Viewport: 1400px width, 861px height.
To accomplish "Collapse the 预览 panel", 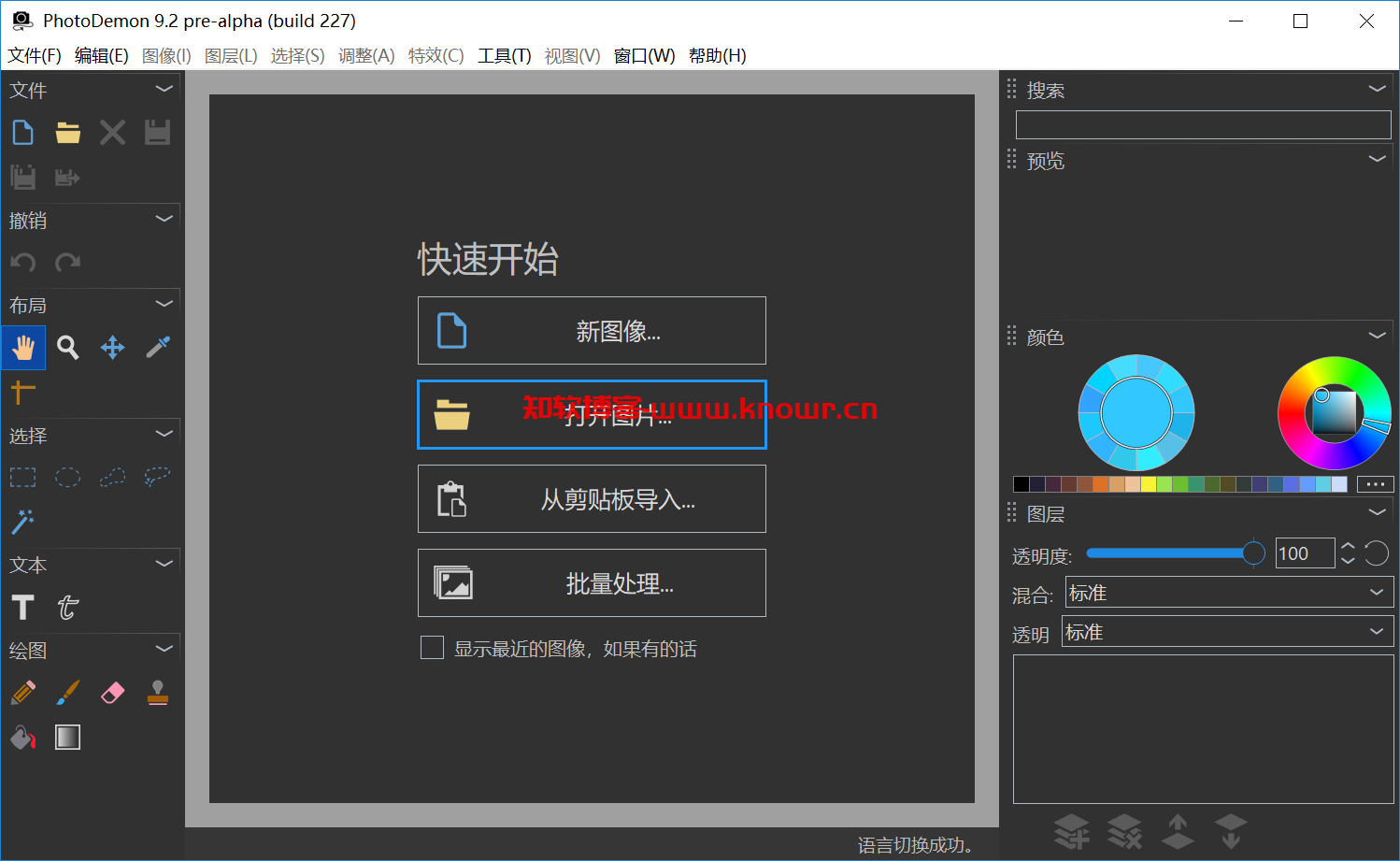I will [1377, 159].
